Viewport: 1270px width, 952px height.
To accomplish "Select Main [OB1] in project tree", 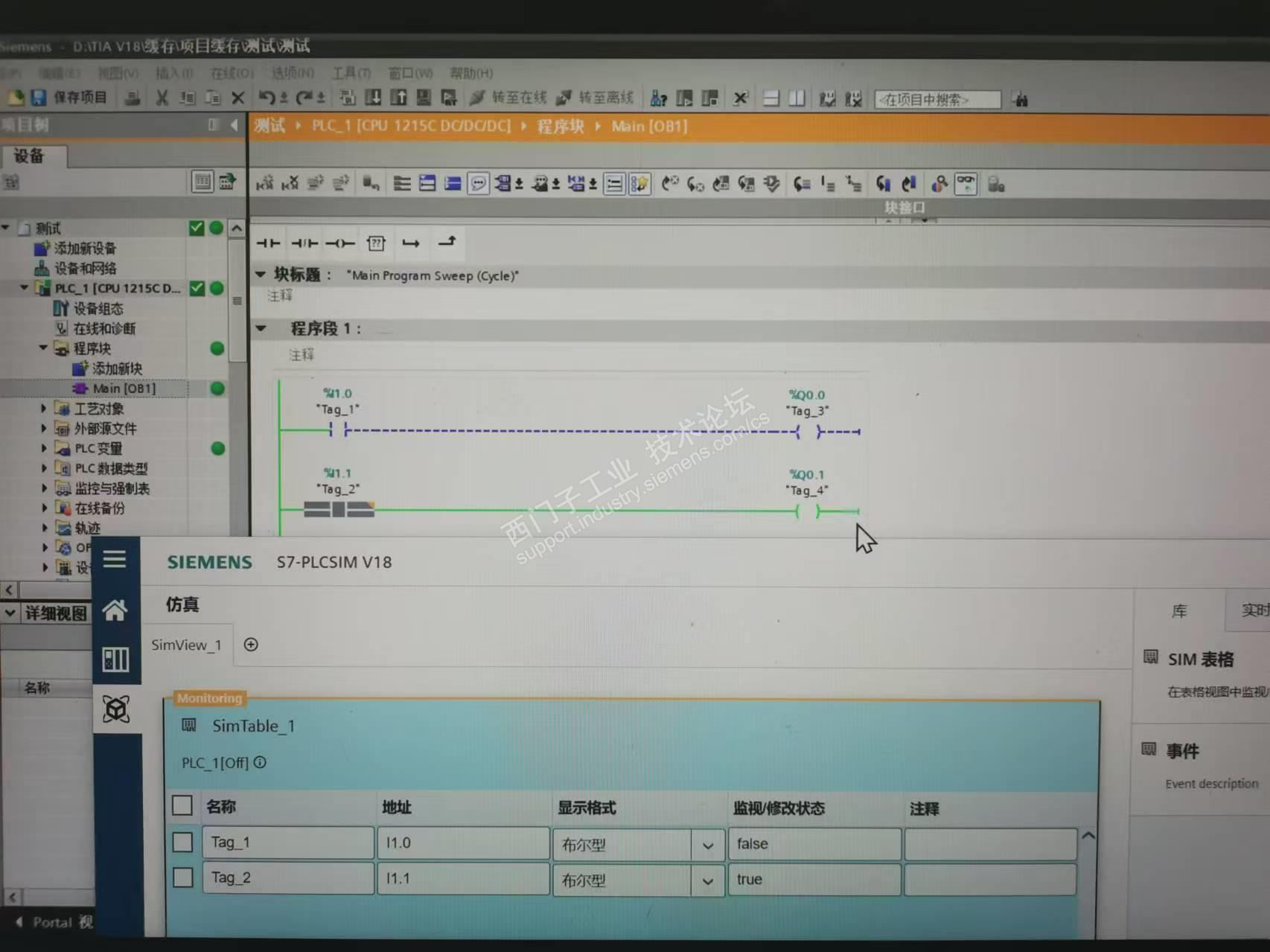I will (x=124, y=388).
